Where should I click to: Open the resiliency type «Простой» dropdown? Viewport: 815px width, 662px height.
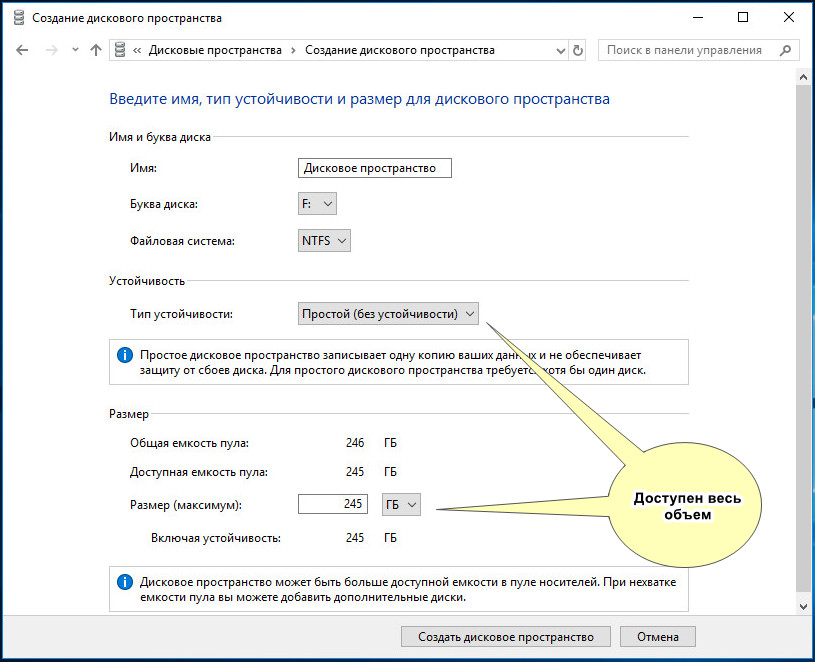click(x=388, y=314)
